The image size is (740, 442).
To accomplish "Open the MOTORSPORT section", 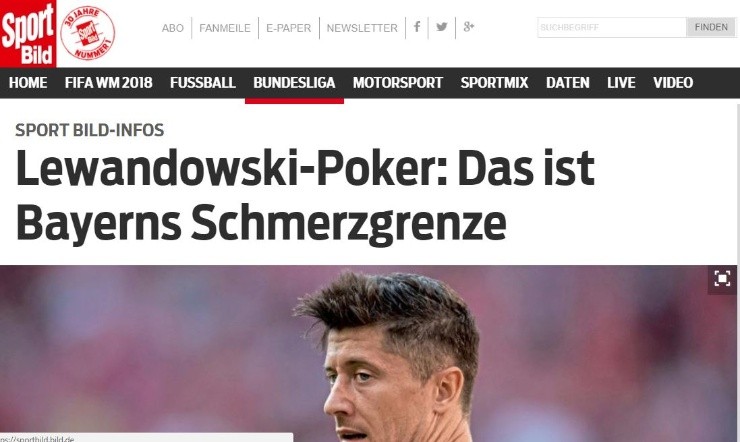I will pyautogui.click(x=398, y=83).
